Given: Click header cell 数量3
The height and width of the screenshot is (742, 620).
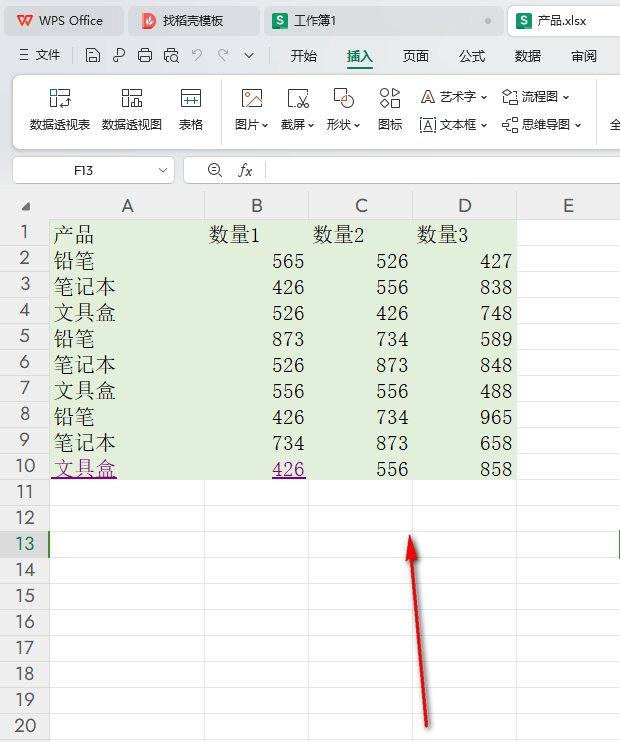Looking at the screenshot, I should tap(465, 233).
